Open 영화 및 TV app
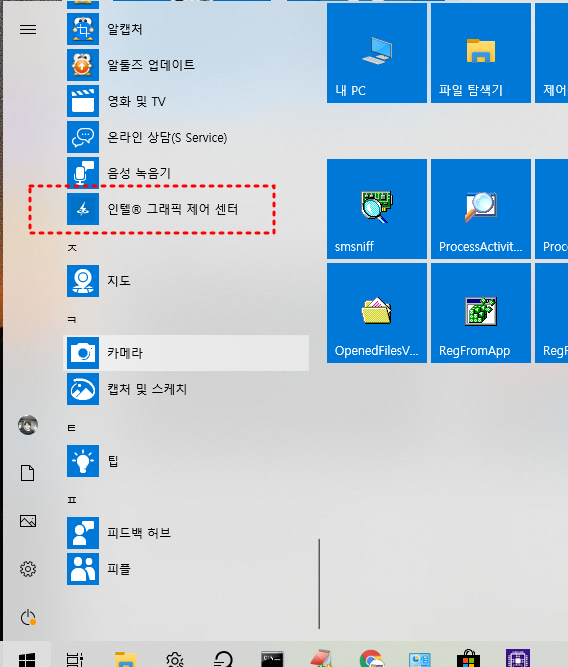The height and width of the screenshot is (667, 568). tap(186, 101)
